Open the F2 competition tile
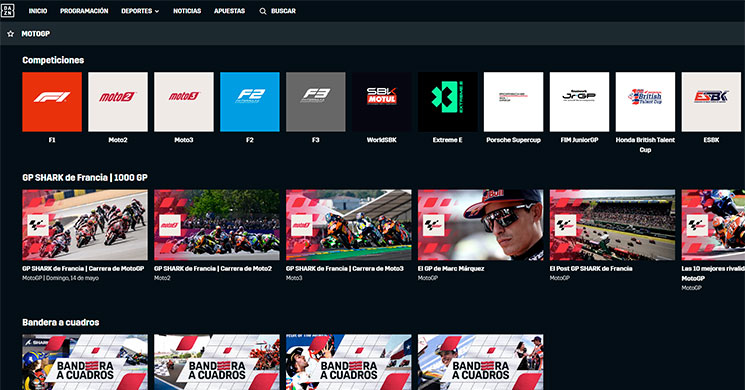Viewport: 745px width, 390px height. point(250,102)
